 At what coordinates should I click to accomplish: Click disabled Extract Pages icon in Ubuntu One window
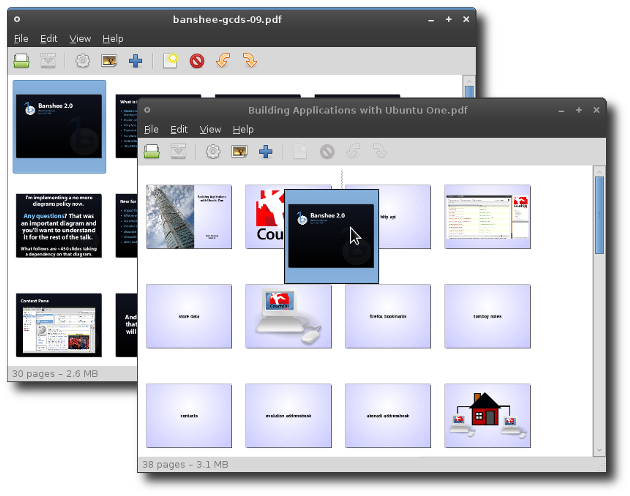point(301,152)
